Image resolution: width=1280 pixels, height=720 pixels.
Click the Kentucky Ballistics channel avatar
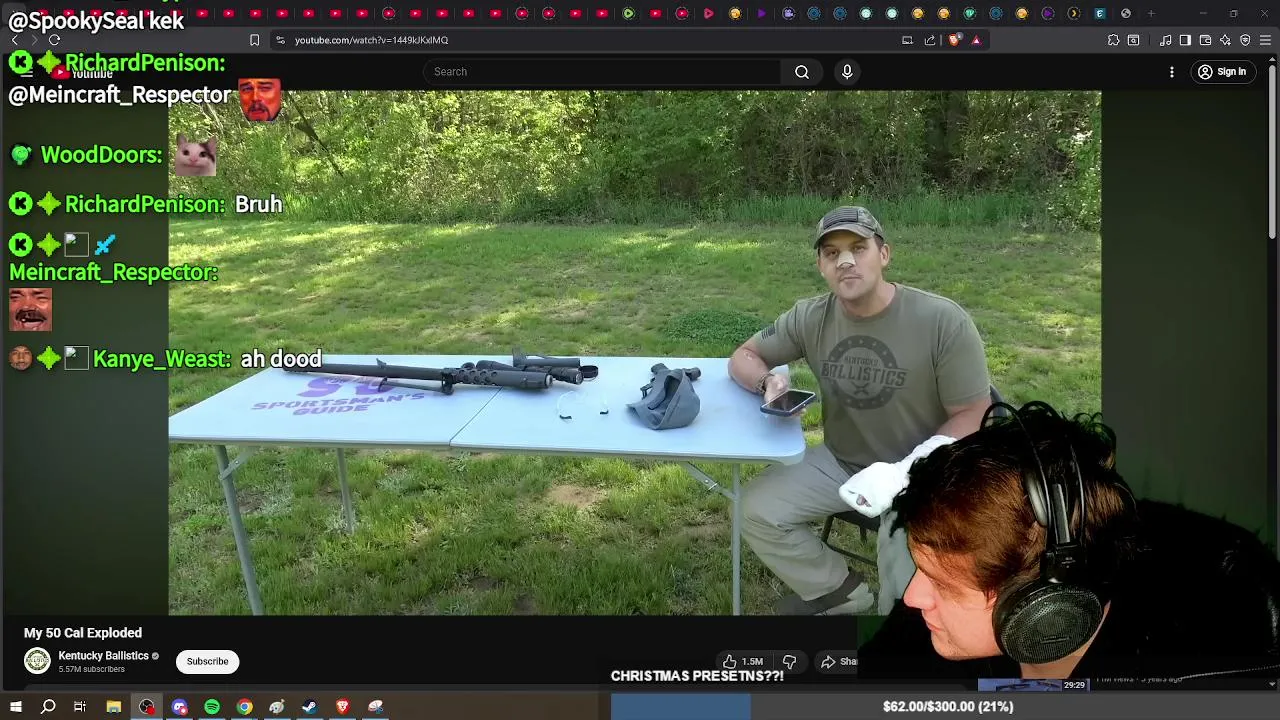point(37,661)
